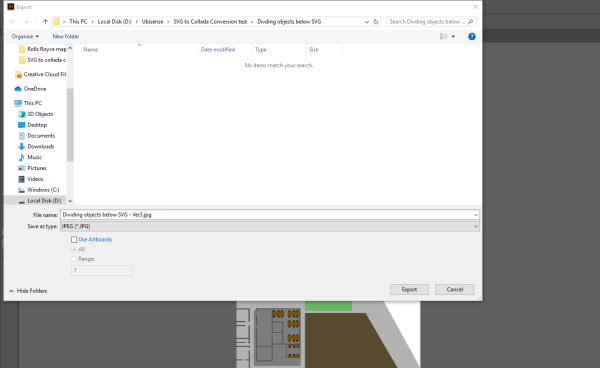Open view options dropdown arrow
The height and width of the screenshot is (368, 600).
click(453, 36)
